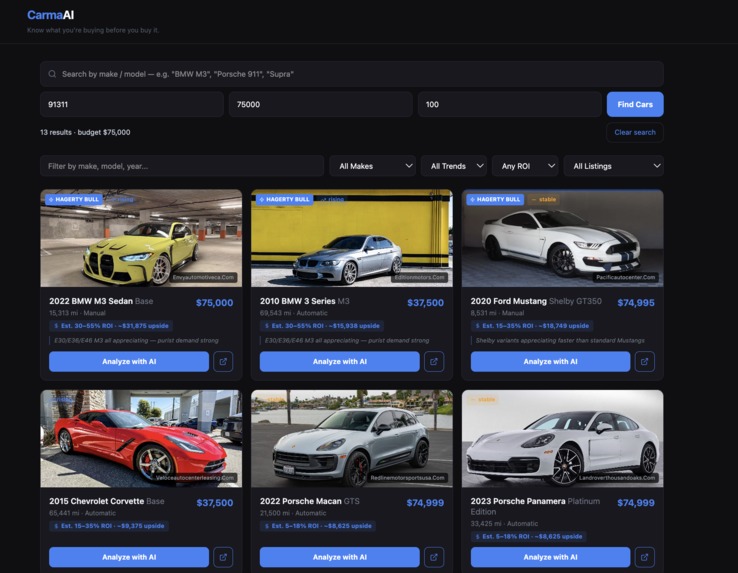Click the 2010 BMW 3 Series title

pos(297,301)
